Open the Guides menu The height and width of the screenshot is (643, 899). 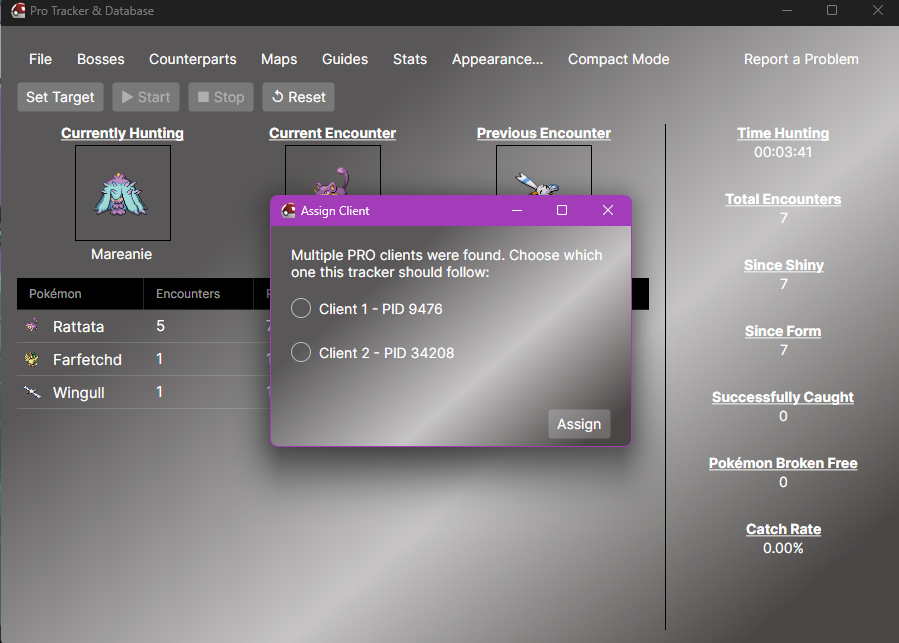[345, 59]
